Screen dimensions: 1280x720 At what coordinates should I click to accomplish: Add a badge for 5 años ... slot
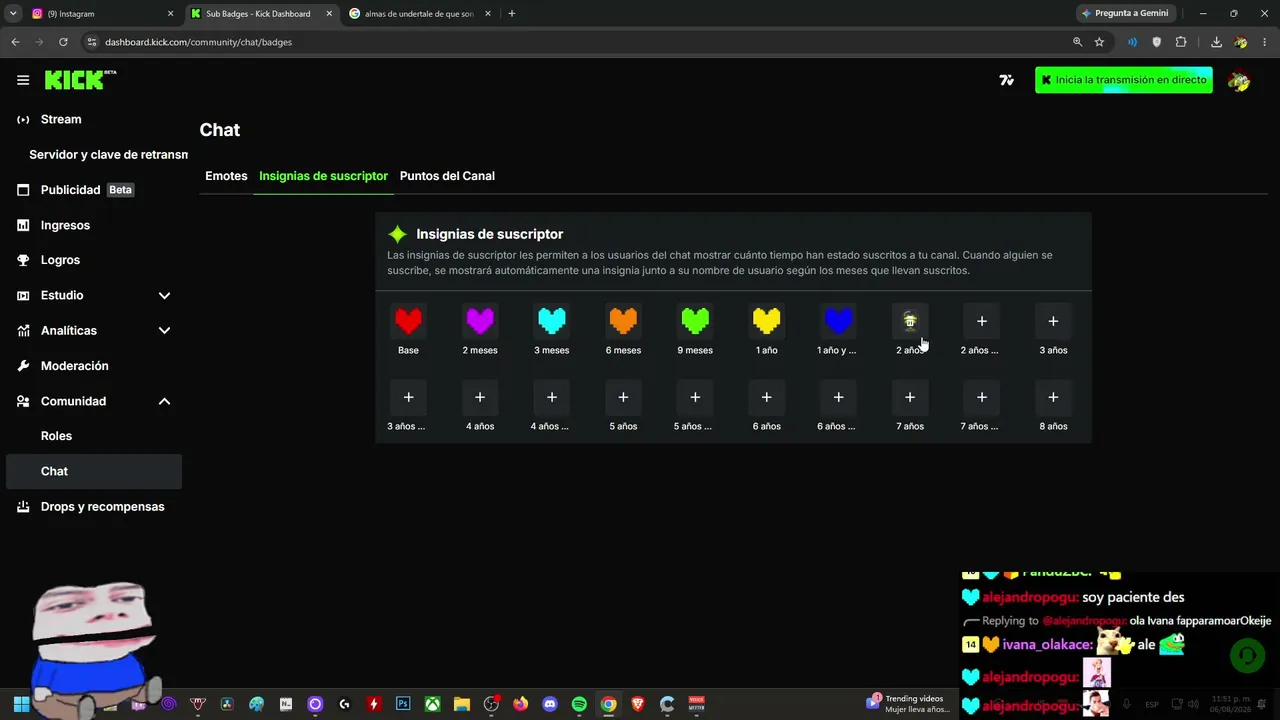click(695, 397)
